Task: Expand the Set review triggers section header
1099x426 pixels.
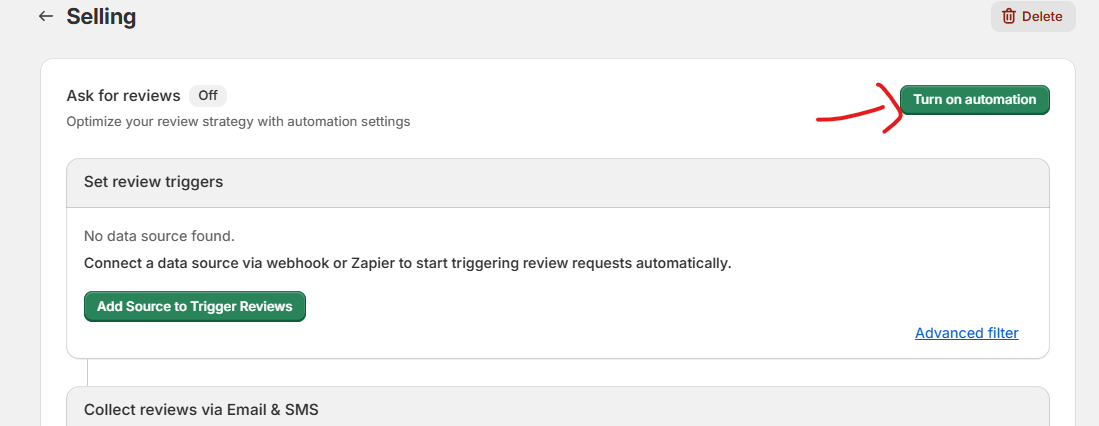Action: coord(153,182)
